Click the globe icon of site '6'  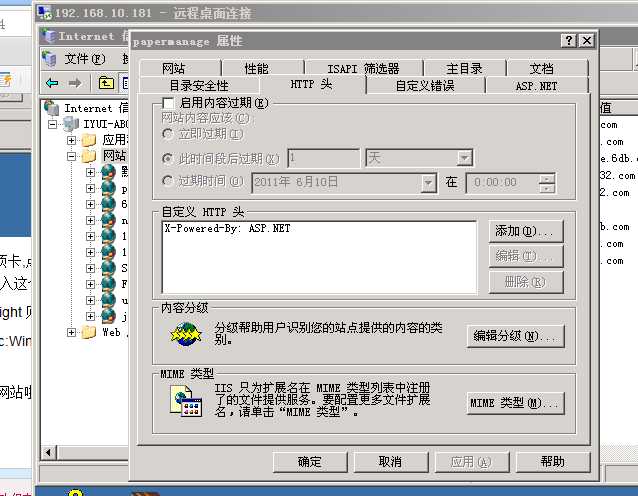[108, 203]
